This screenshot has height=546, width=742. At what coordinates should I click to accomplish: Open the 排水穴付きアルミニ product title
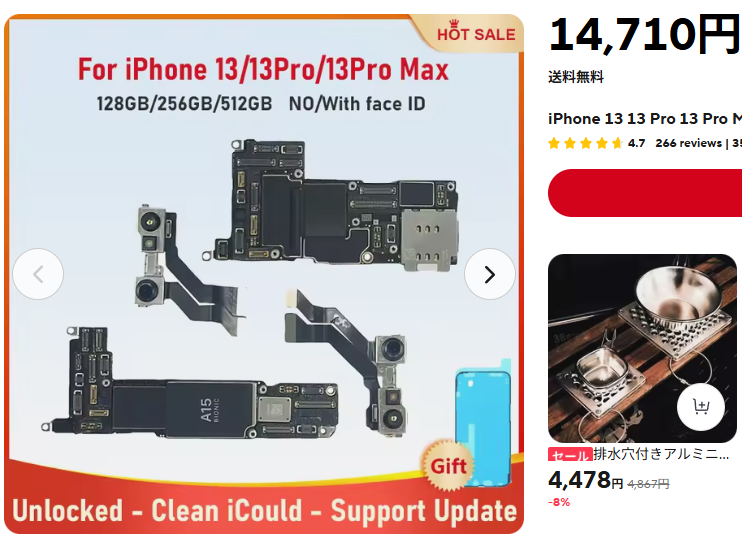[661, 454]
